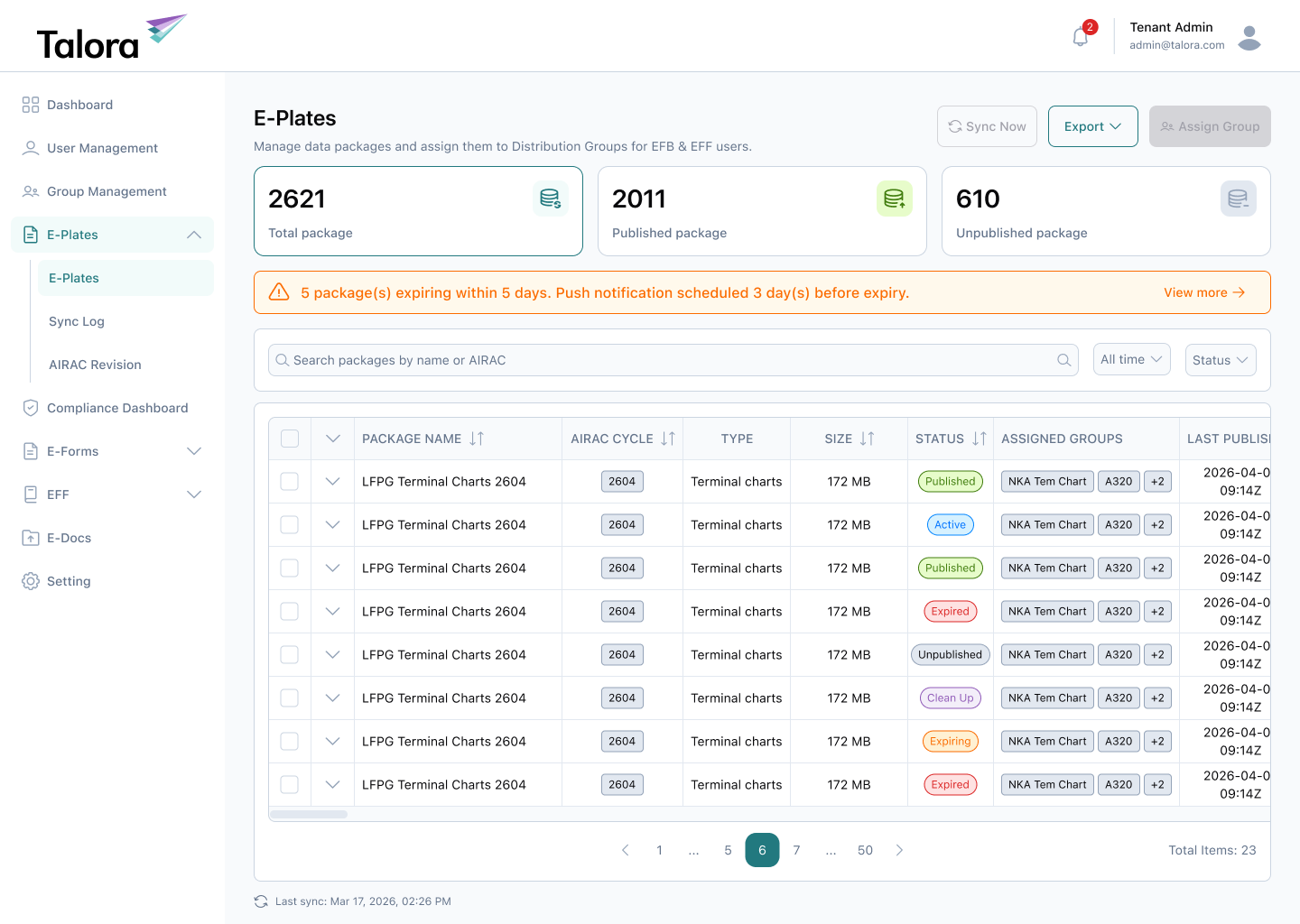The image size is (1300, 924).
Task: Open the notifications bell
Action: pos(1081,37)
